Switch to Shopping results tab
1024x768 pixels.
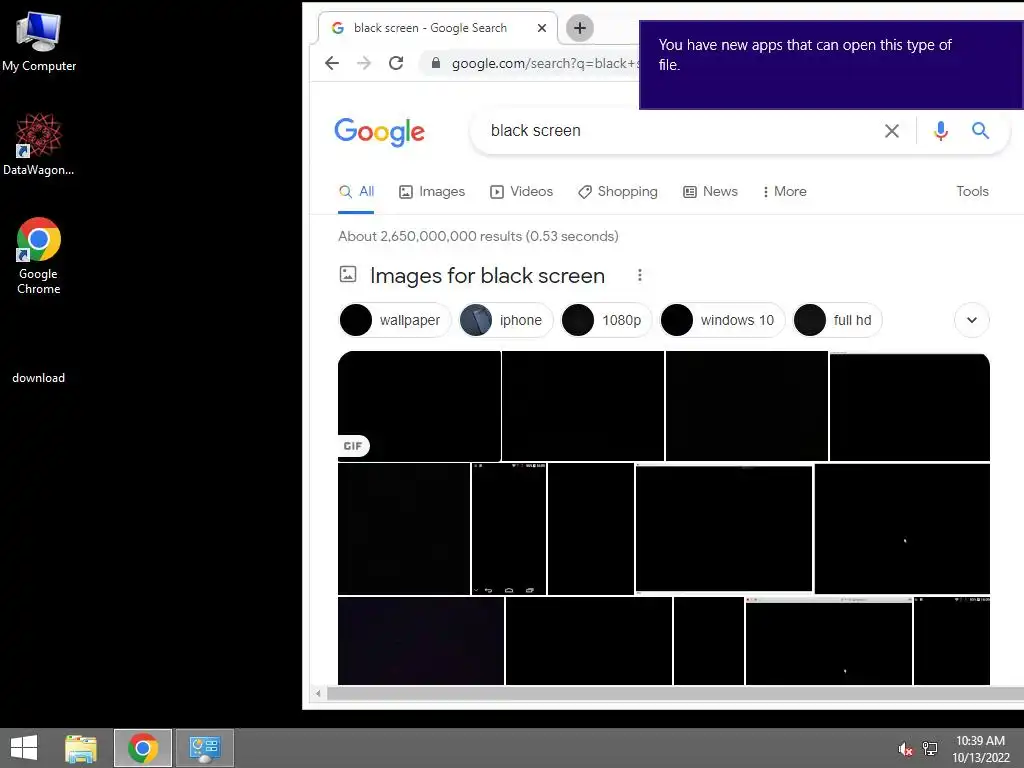[618, 191]
